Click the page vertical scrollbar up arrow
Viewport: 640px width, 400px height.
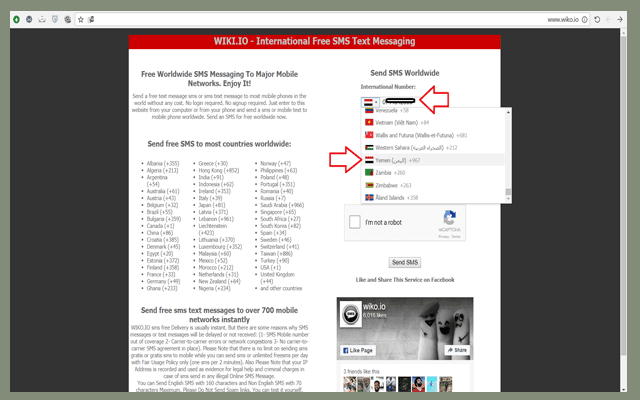(623, 33)
